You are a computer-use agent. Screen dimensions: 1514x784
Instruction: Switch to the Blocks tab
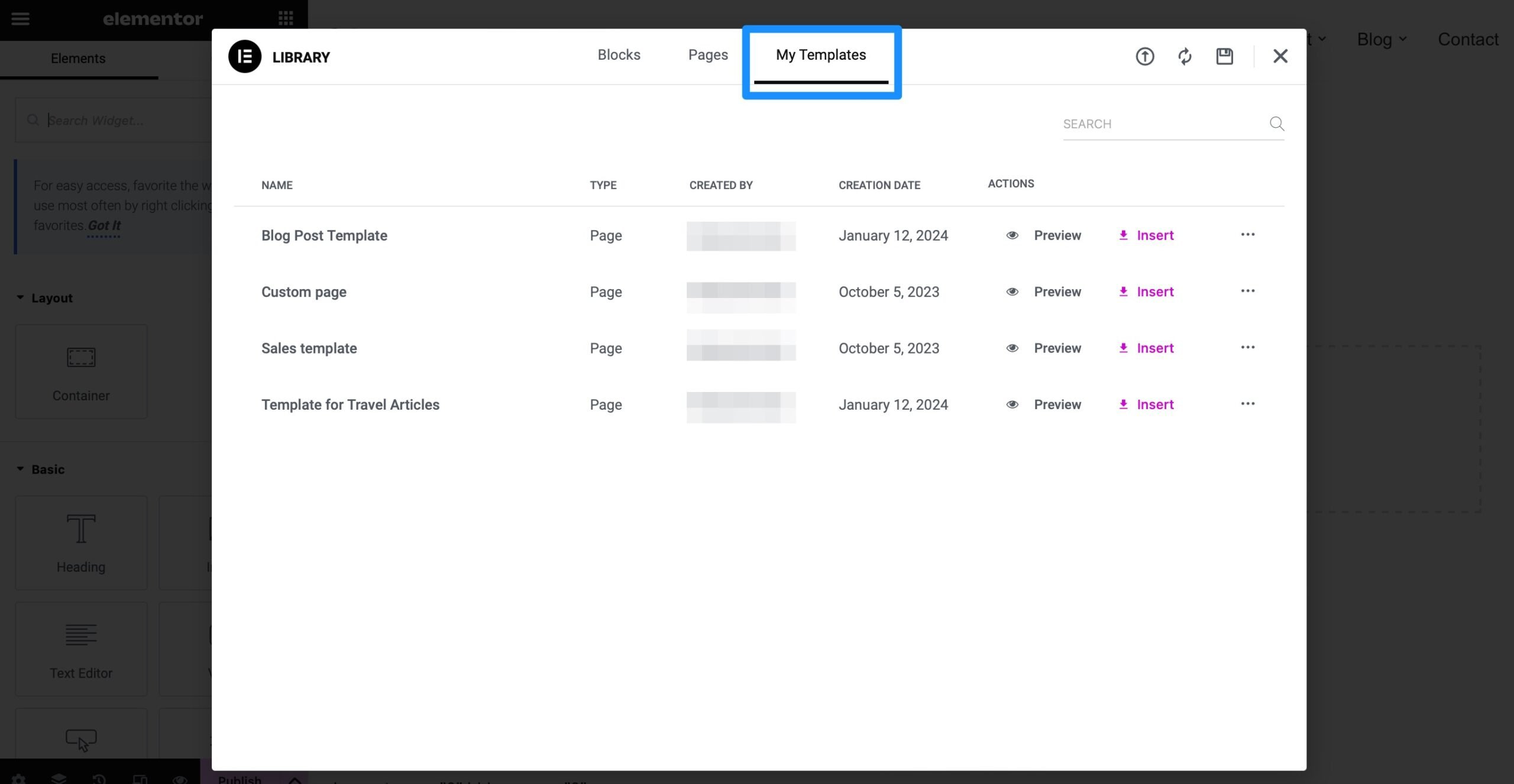619,54
